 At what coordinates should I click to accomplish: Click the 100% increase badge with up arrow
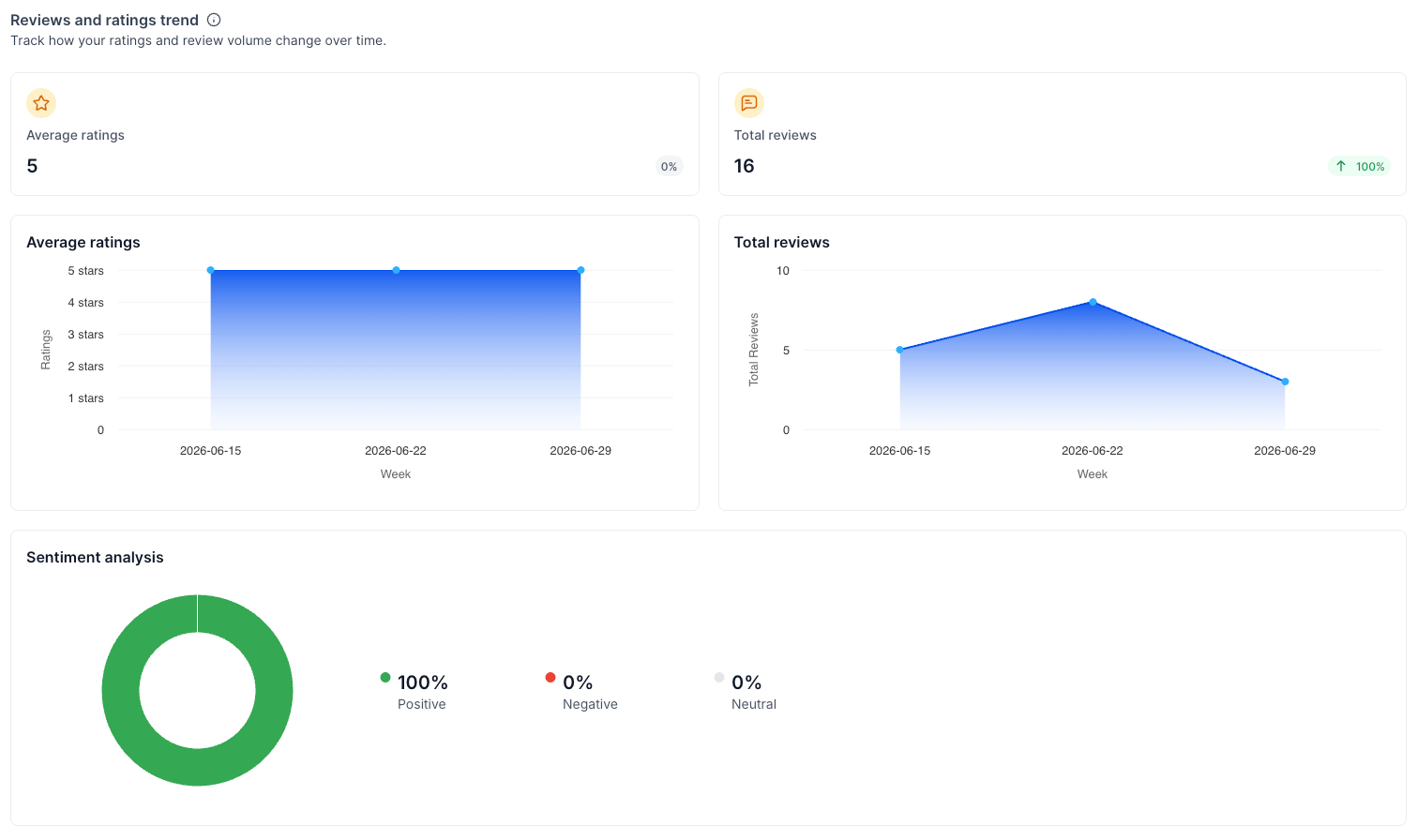(x=1360, y=166)
